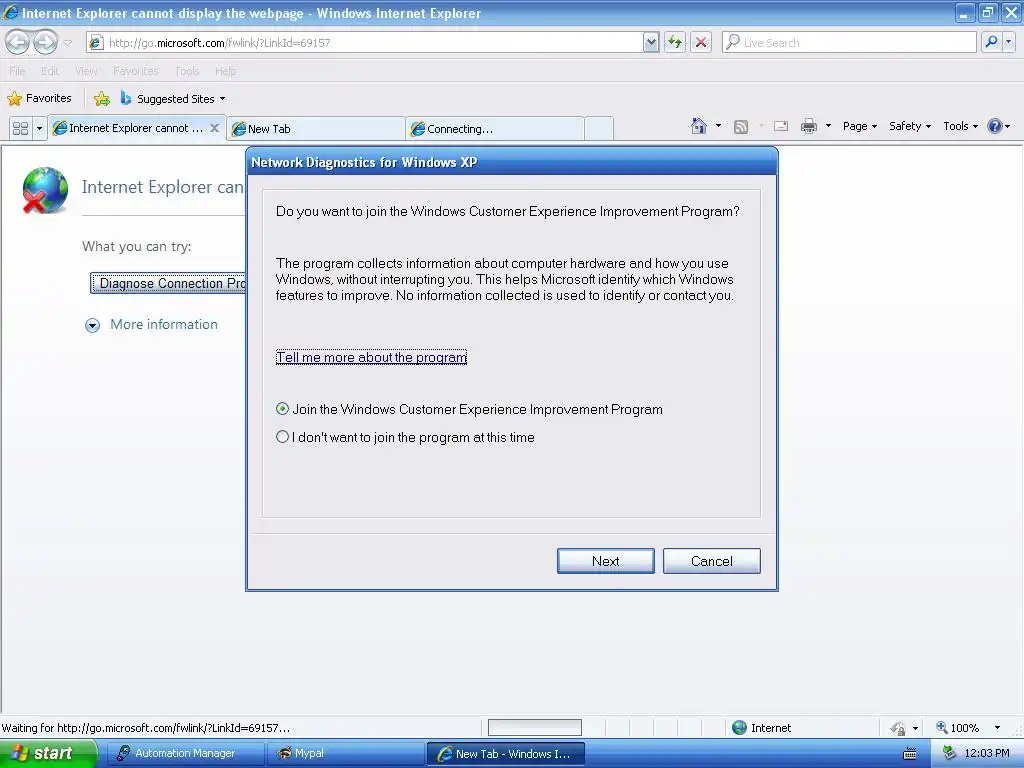Click the globe error page icon
This screenshot has width=1024, height=768.
pyautogui.click(x=45, y=190)
